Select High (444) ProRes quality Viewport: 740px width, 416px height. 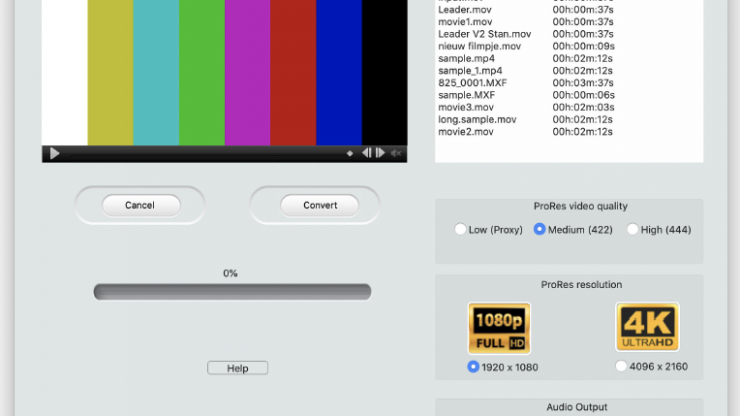click(633, 229)
